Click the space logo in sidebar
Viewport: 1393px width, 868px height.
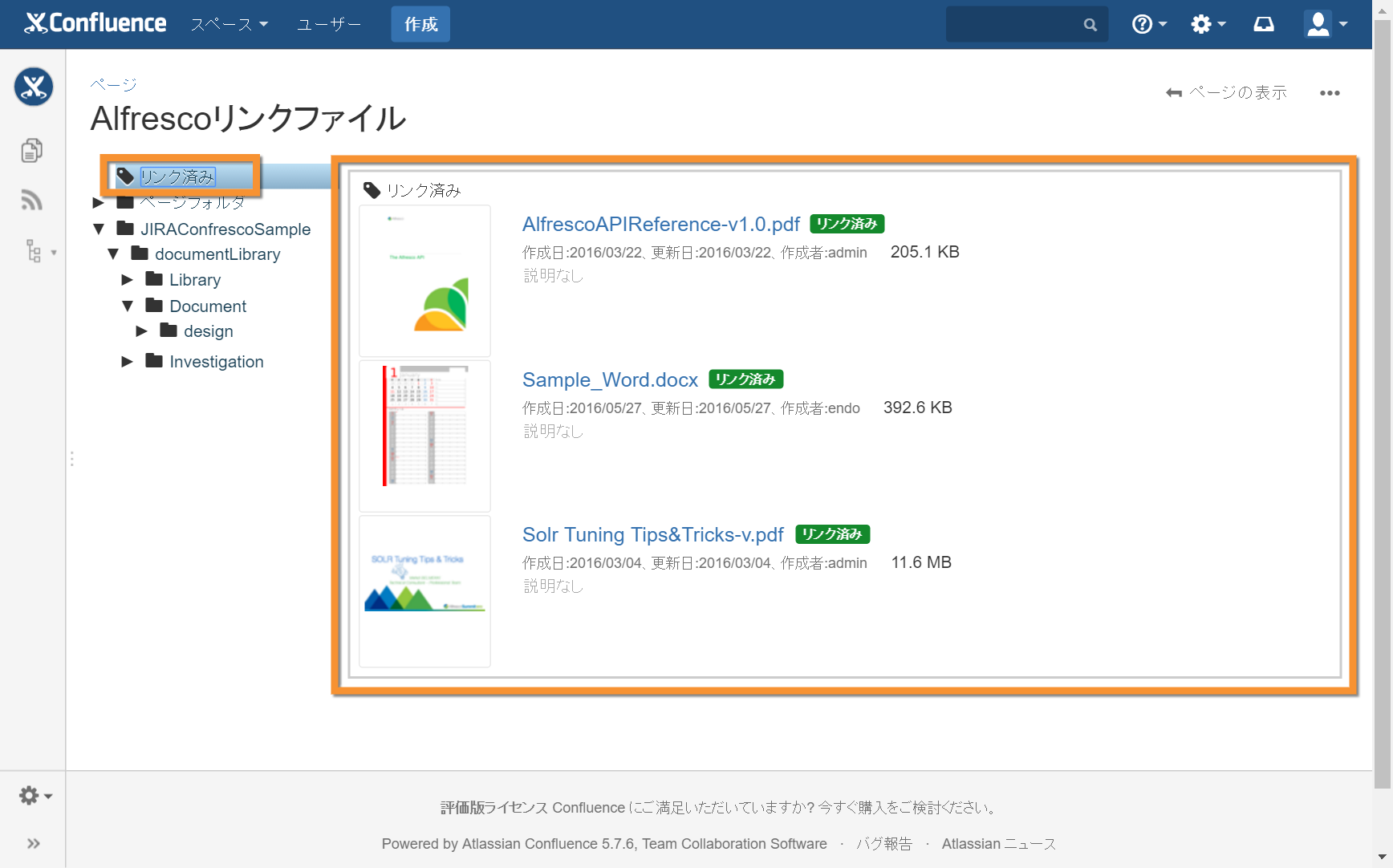click(x=34, y=87)
